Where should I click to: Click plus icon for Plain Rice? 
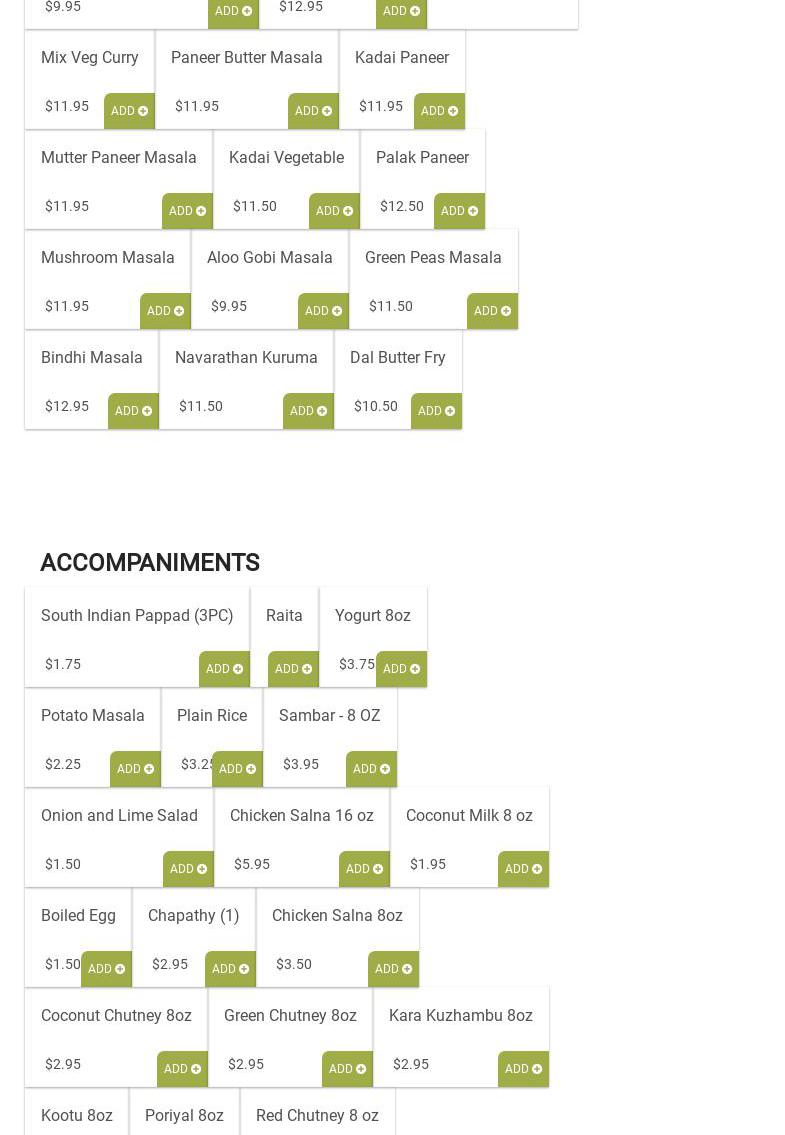pos(251,769)
